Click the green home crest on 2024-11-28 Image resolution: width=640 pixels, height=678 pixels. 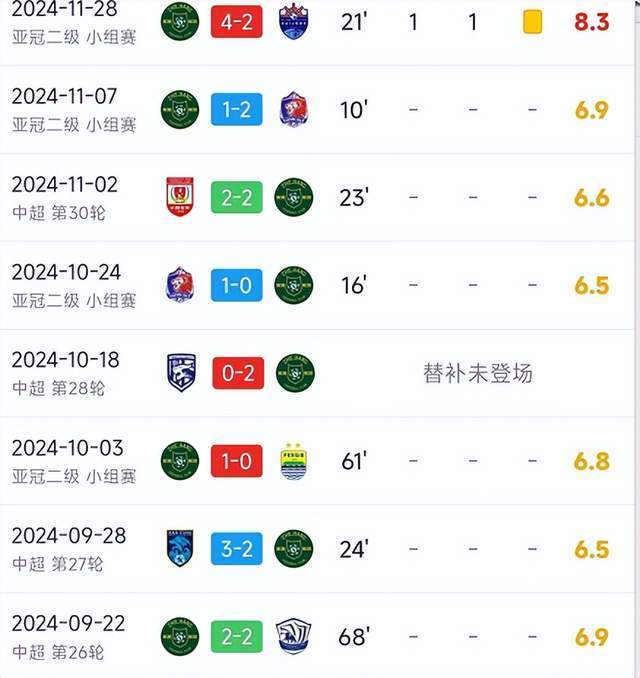(x=180, y=21)
